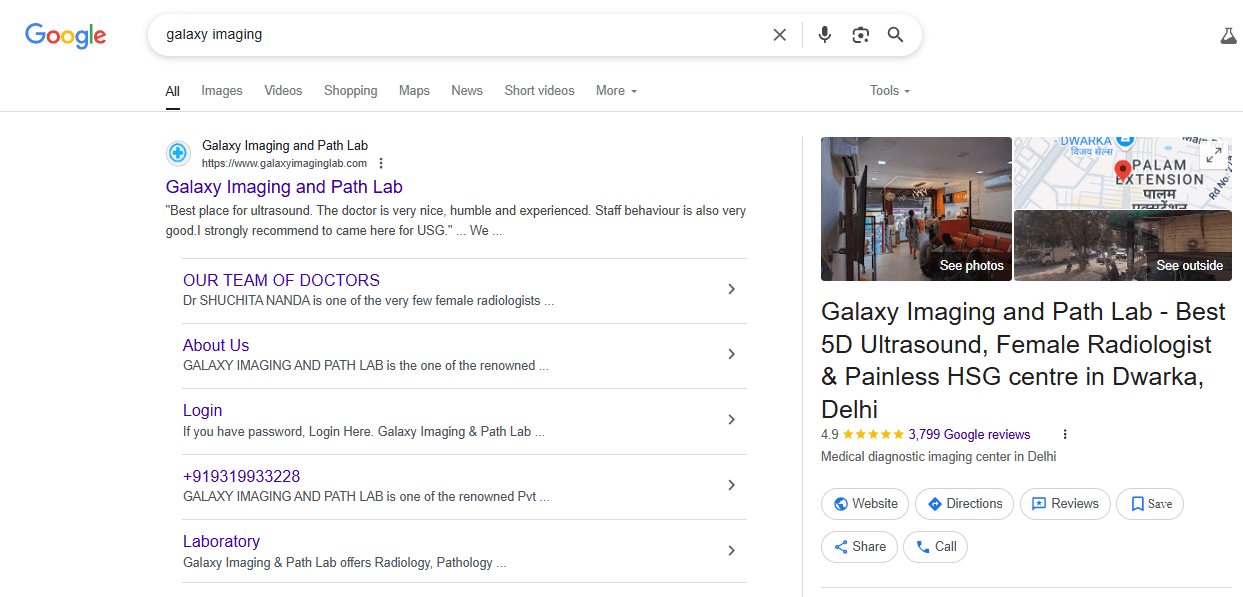
Task: Click the Google logo
Action: point(66,35)
